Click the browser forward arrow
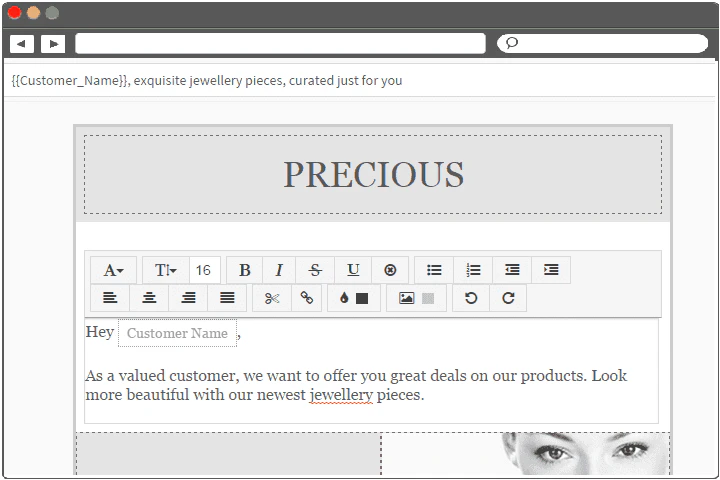Viewport: 720px width, 480px height. tap(53, 44)
